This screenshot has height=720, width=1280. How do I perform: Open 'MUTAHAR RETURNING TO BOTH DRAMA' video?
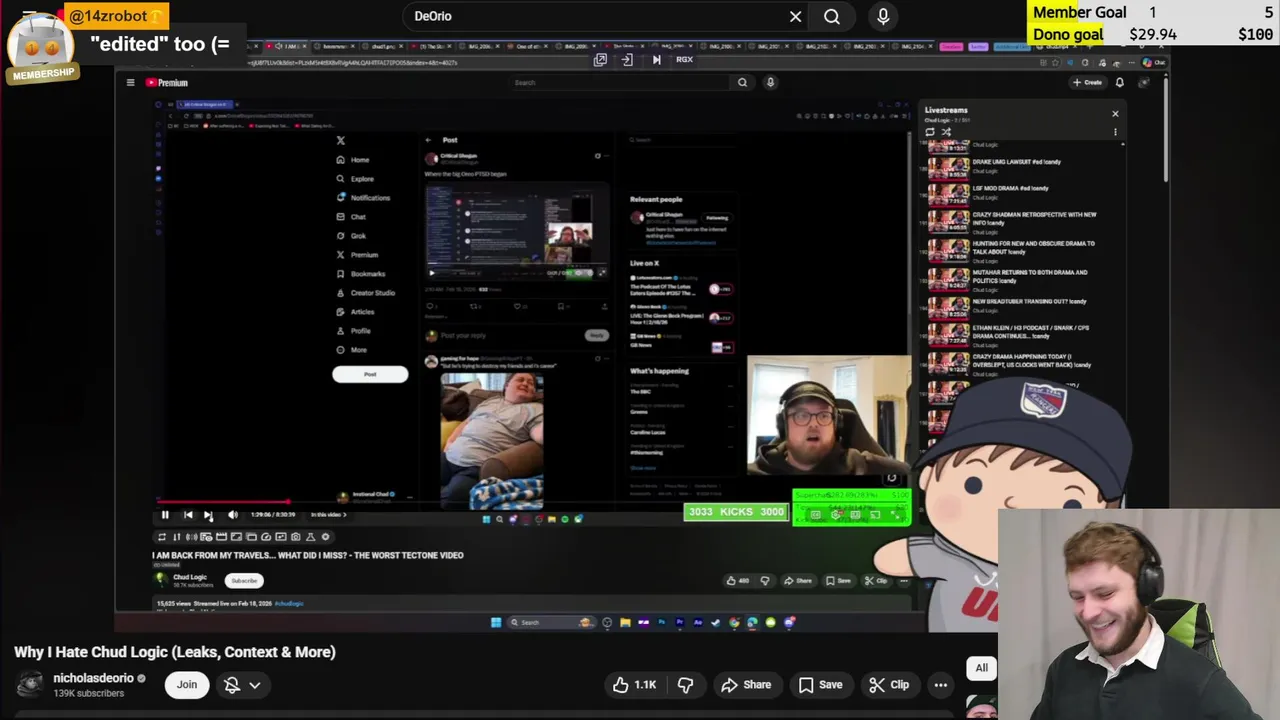[1030, 276]
